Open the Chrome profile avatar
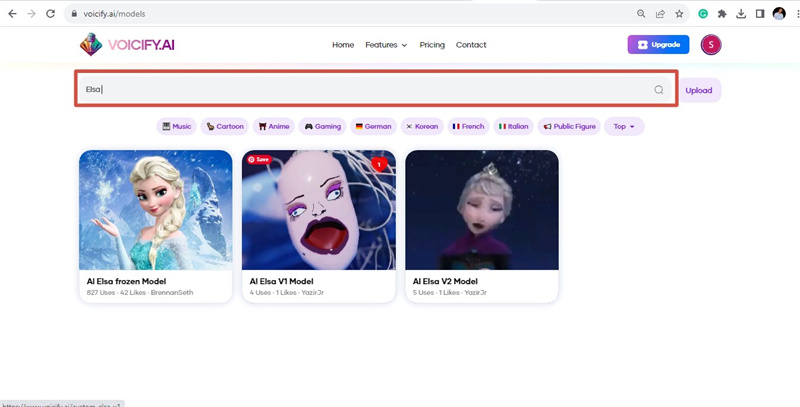This screenshot has height=407, width=800. (779, 14)
